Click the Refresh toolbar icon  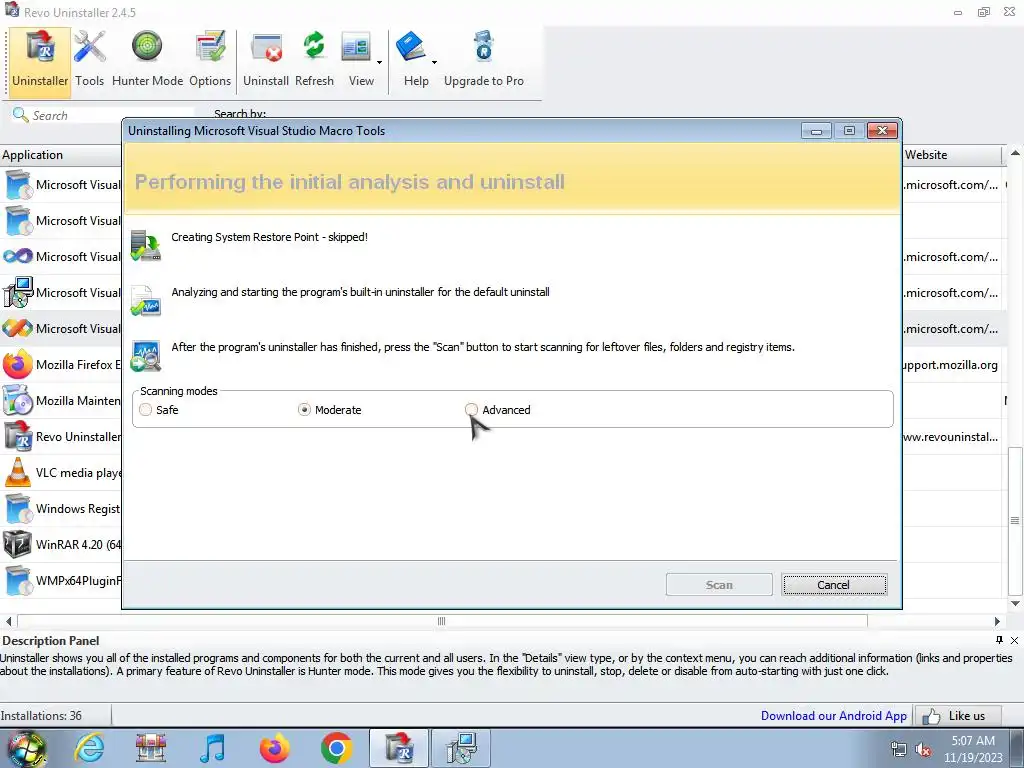click(314, 60)
